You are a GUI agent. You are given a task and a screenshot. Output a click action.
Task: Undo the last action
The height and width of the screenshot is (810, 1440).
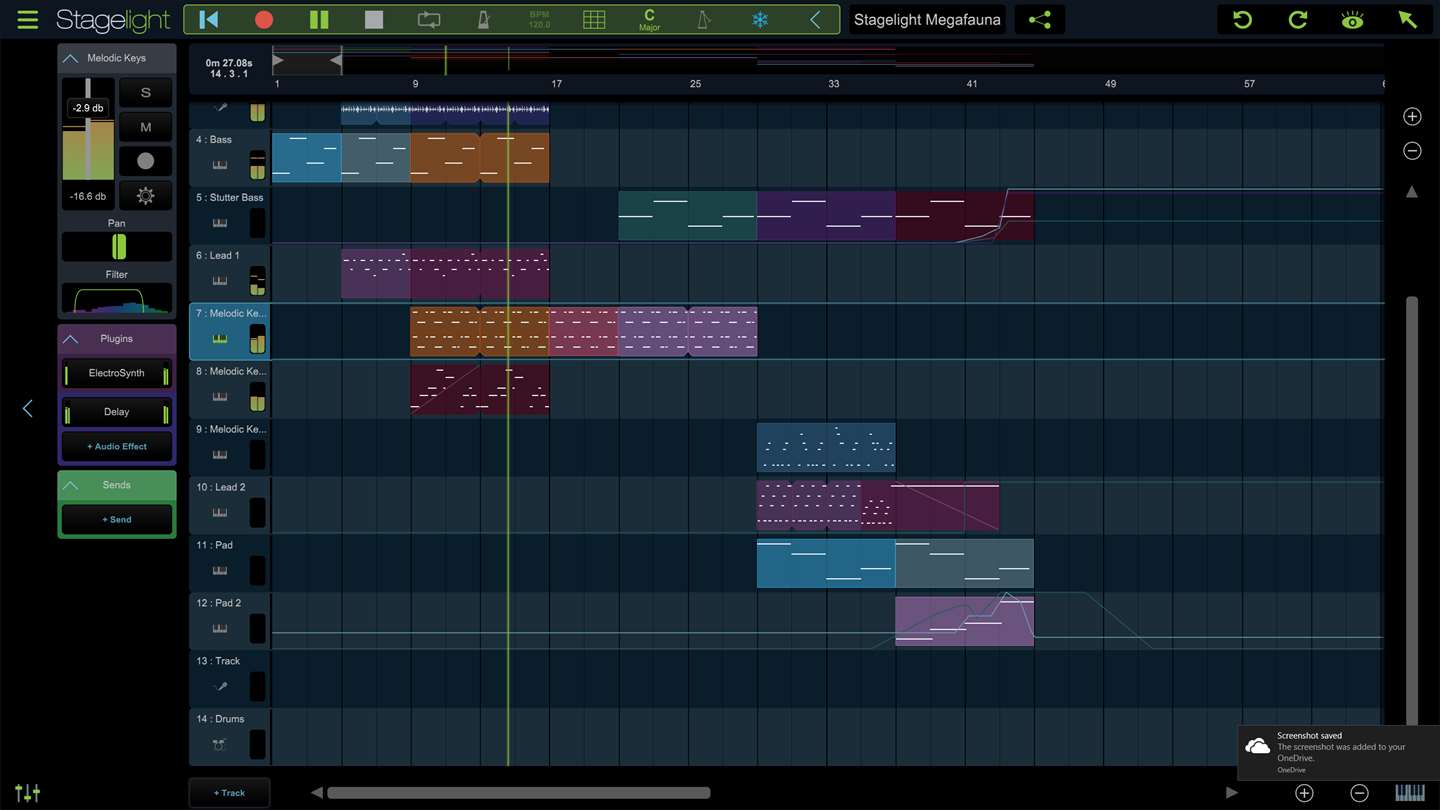click(1243, 20)
